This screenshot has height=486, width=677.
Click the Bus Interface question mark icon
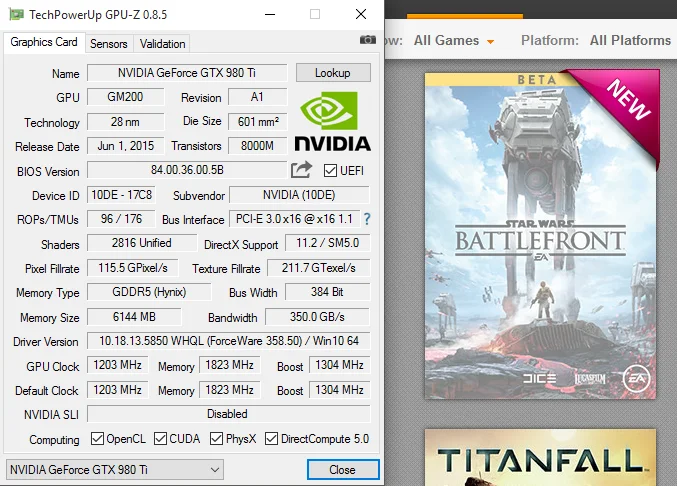[x=367, y=219]
